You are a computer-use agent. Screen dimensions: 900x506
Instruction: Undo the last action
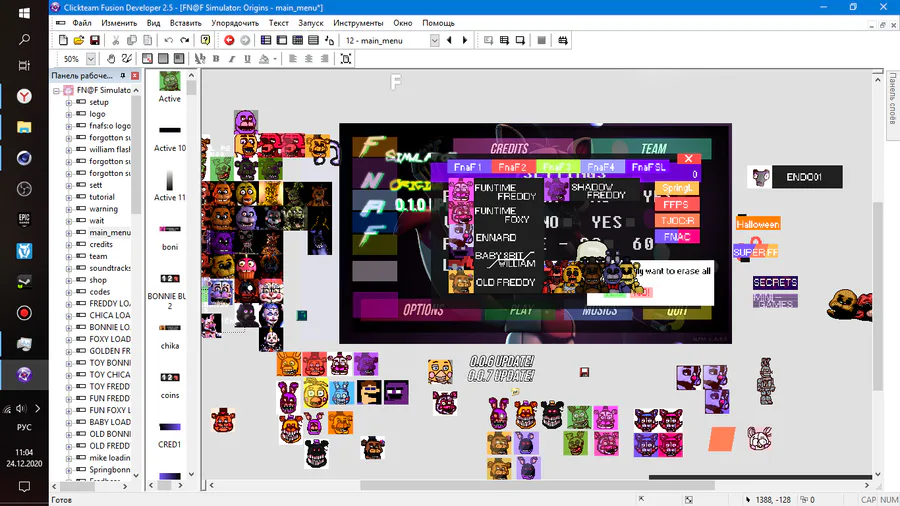(168, 40)
